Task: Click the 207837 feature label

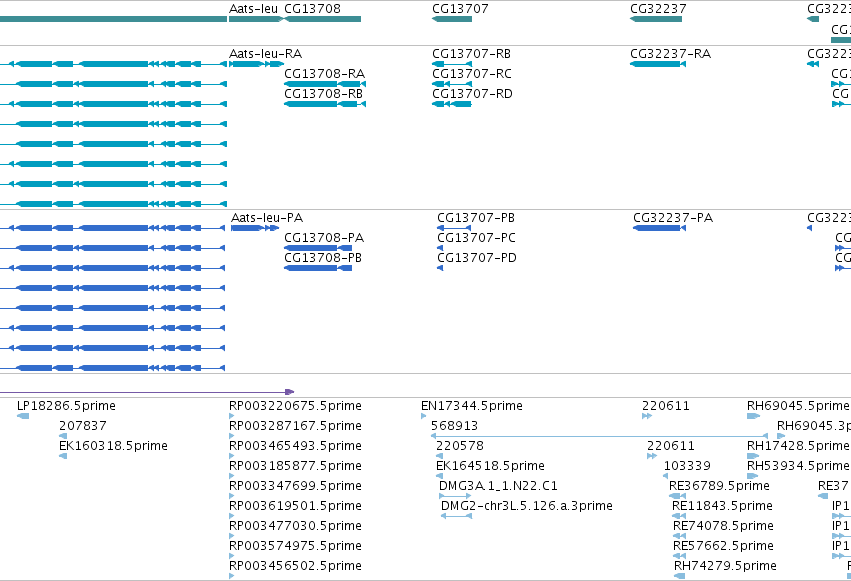Action: pyautogui.click(x=82, y=426)
